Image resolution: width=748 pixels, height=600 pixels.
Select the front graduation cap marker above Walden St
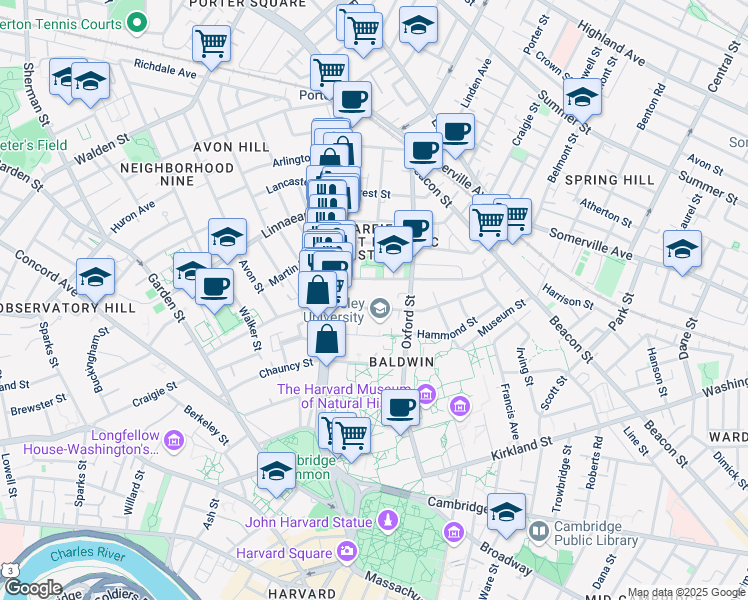click(90, 81)
